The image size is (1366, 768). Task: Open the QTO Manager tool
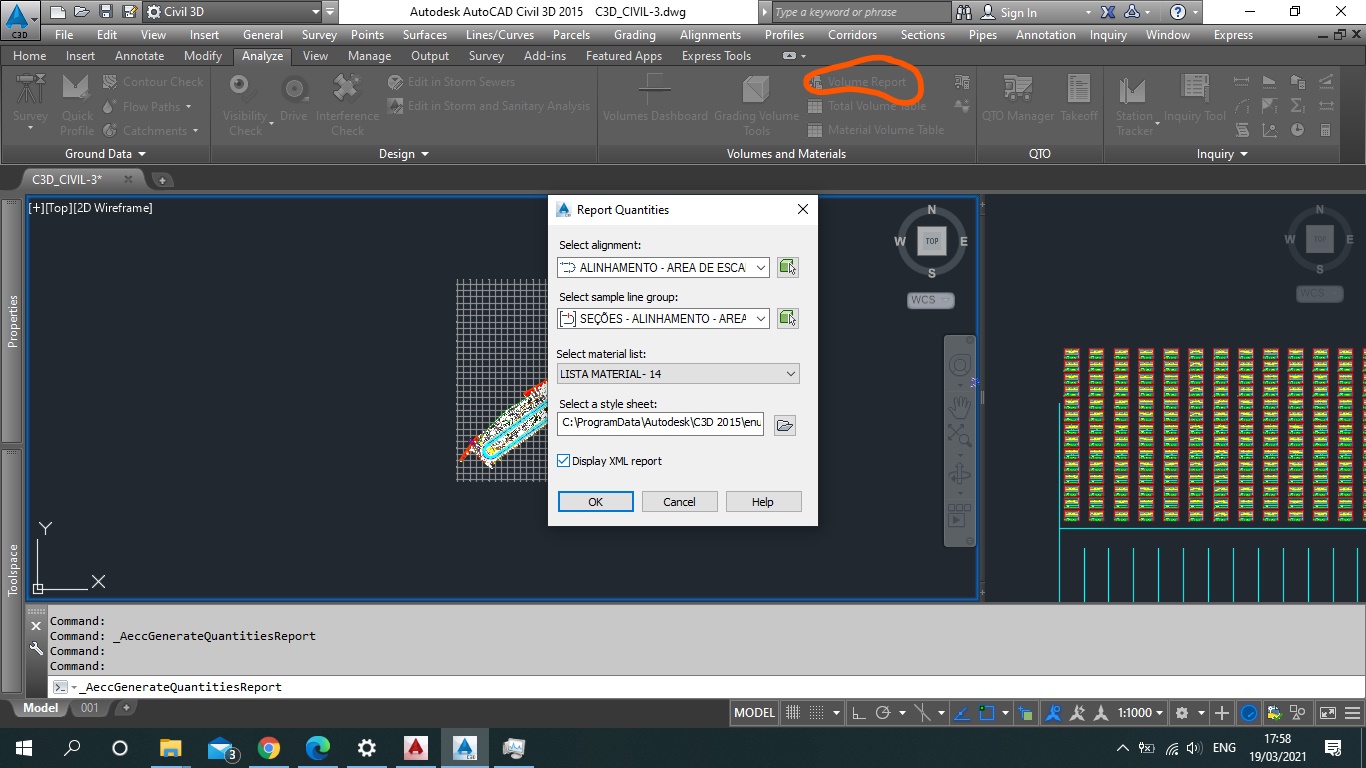pyautogui.click(x=1016, y=100)
